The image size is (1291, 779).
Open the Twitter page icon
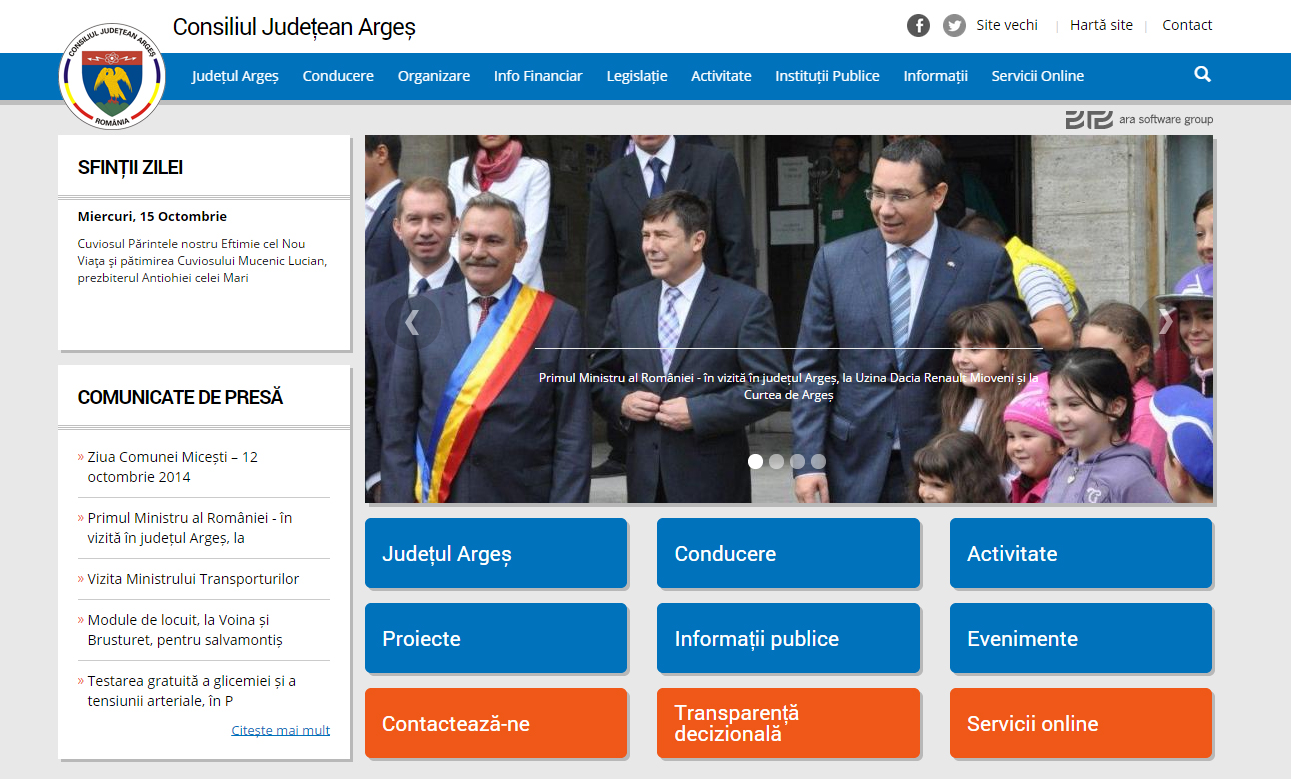954,26
